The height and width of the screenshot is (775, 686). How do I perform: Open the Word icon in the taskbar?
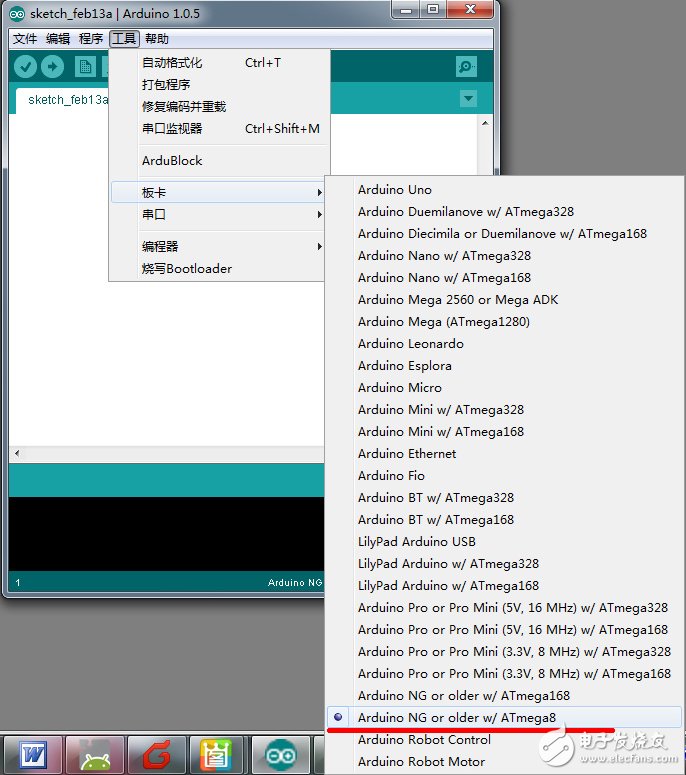tap(33, 755)
